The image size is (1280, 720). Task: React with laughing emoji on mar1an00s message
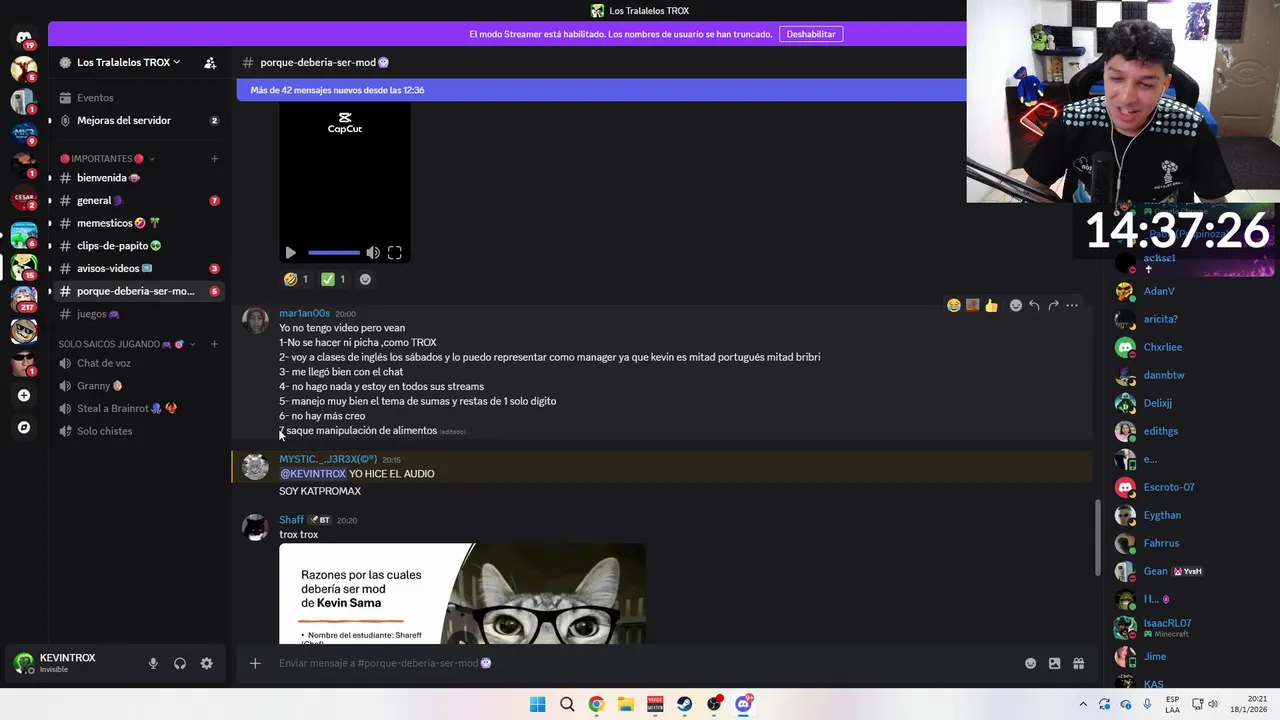[x=954, y=305]
